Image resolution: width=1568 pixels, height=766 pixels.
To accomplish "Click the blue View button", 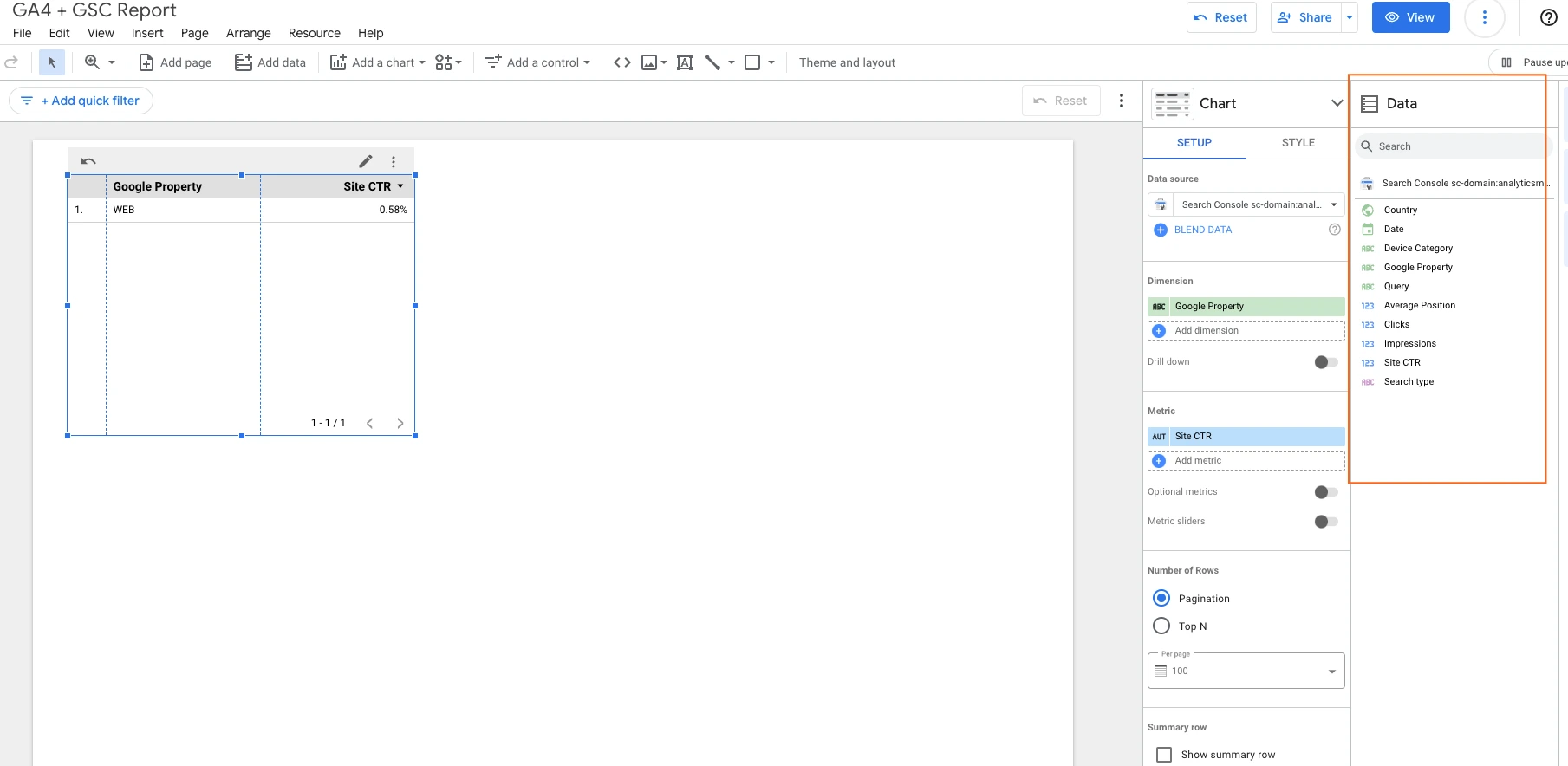I will [1411, 17].
